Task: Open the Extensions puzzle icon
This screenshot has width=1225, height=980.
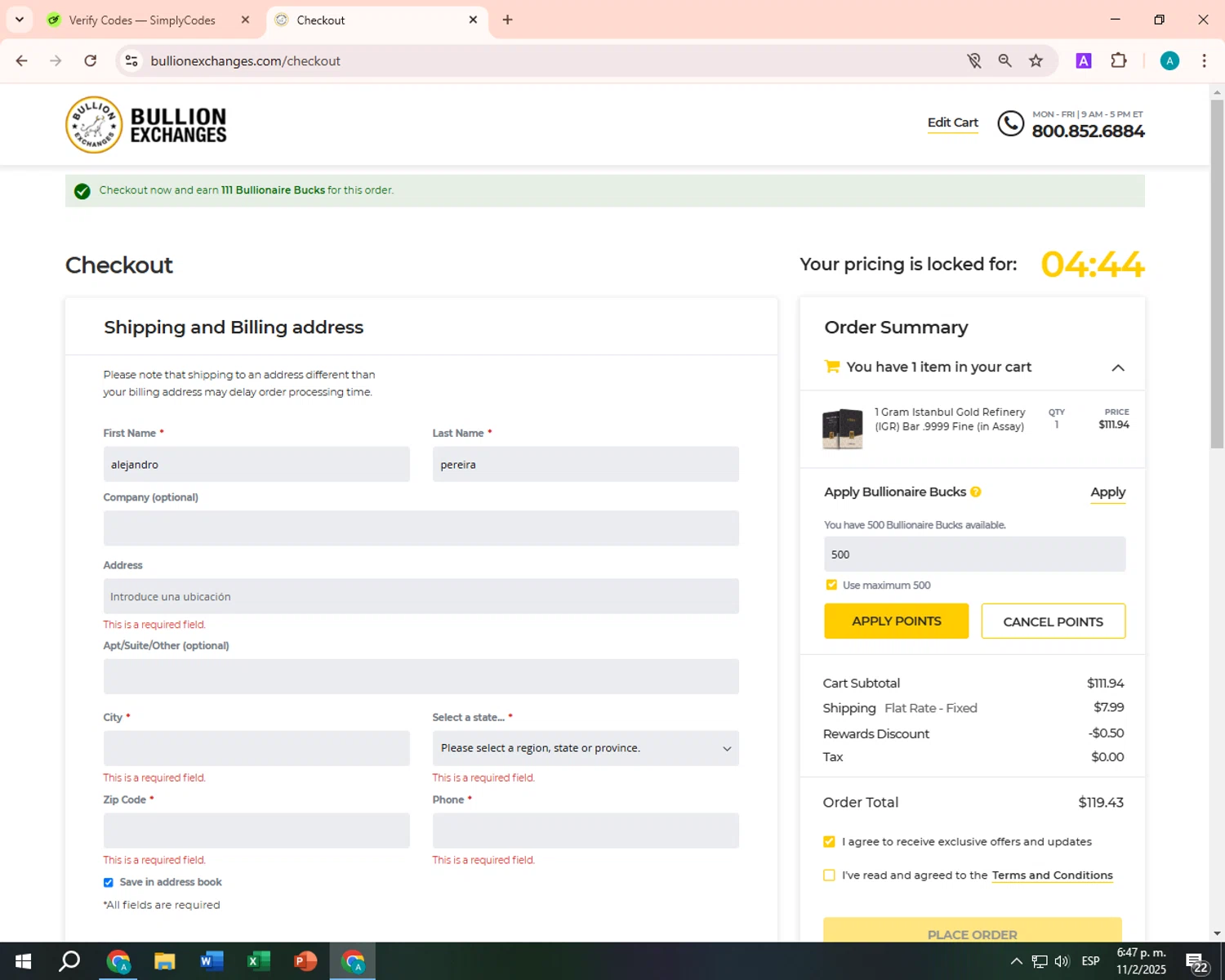Action: [1119, 60]
